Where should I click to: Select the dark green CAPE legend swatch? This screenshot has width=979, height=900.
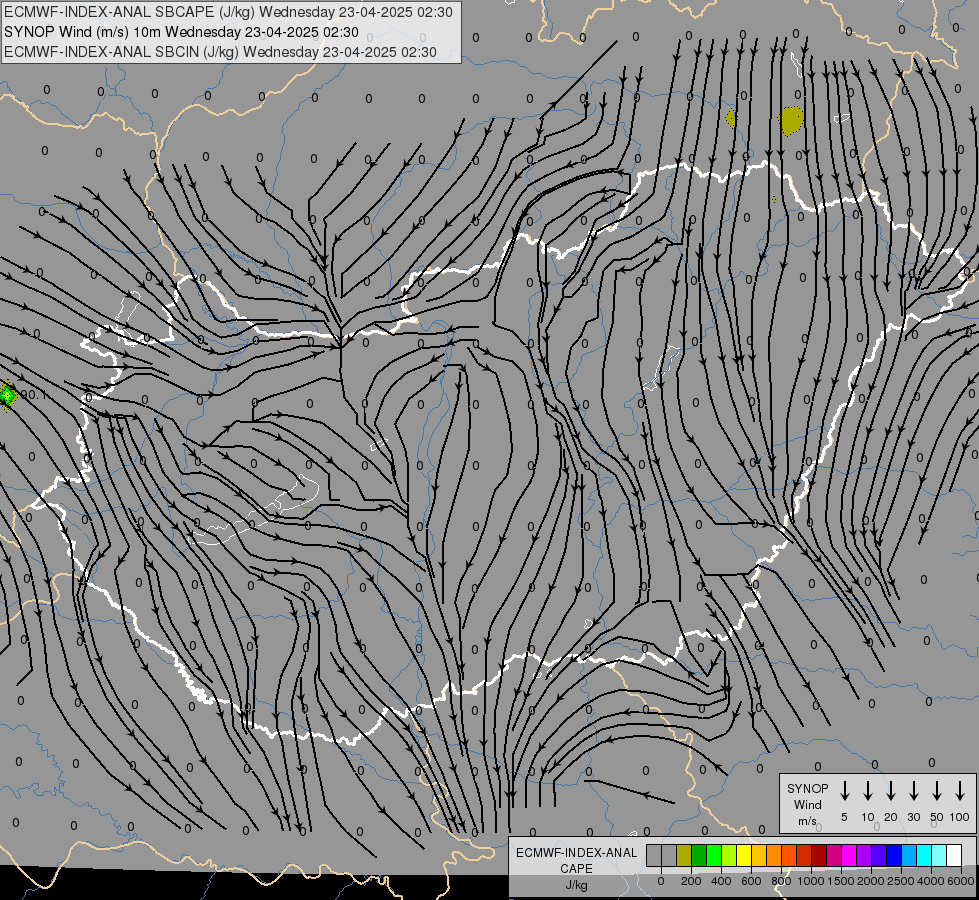(699, 855)
